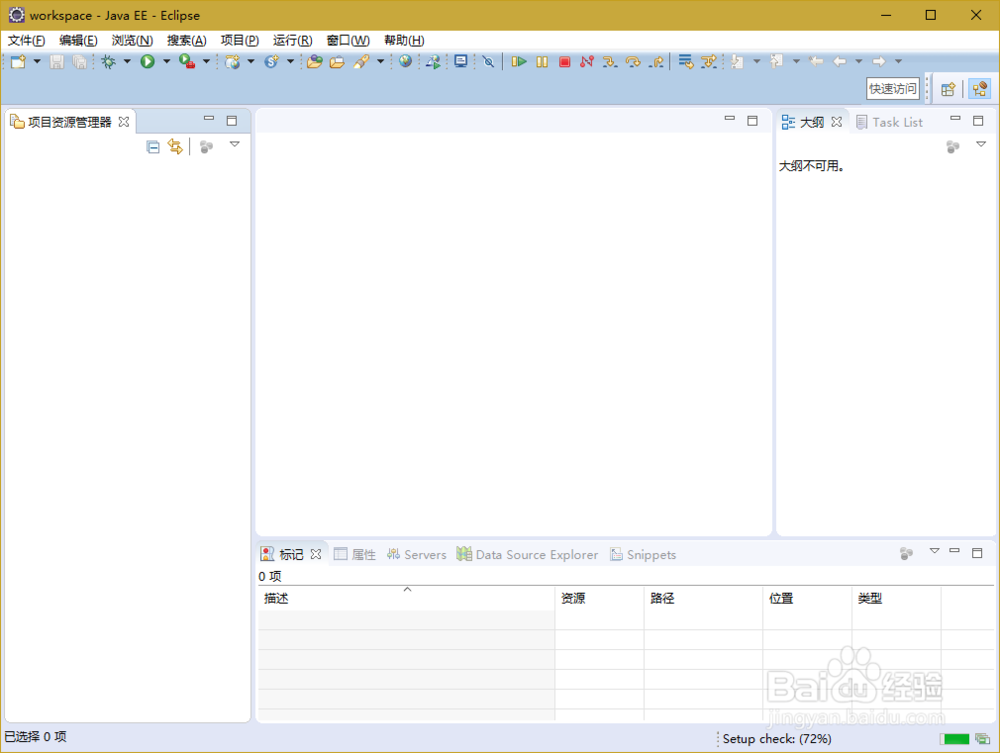Click the 资源 column header
Screen dimensions: 1000x753
click(x=599, y=598)
